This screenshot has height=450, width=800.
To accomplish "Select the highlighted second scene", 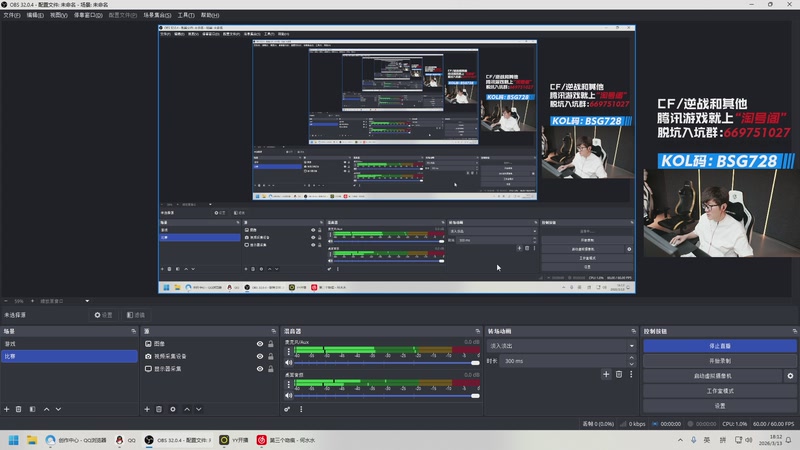I will 69,356.
